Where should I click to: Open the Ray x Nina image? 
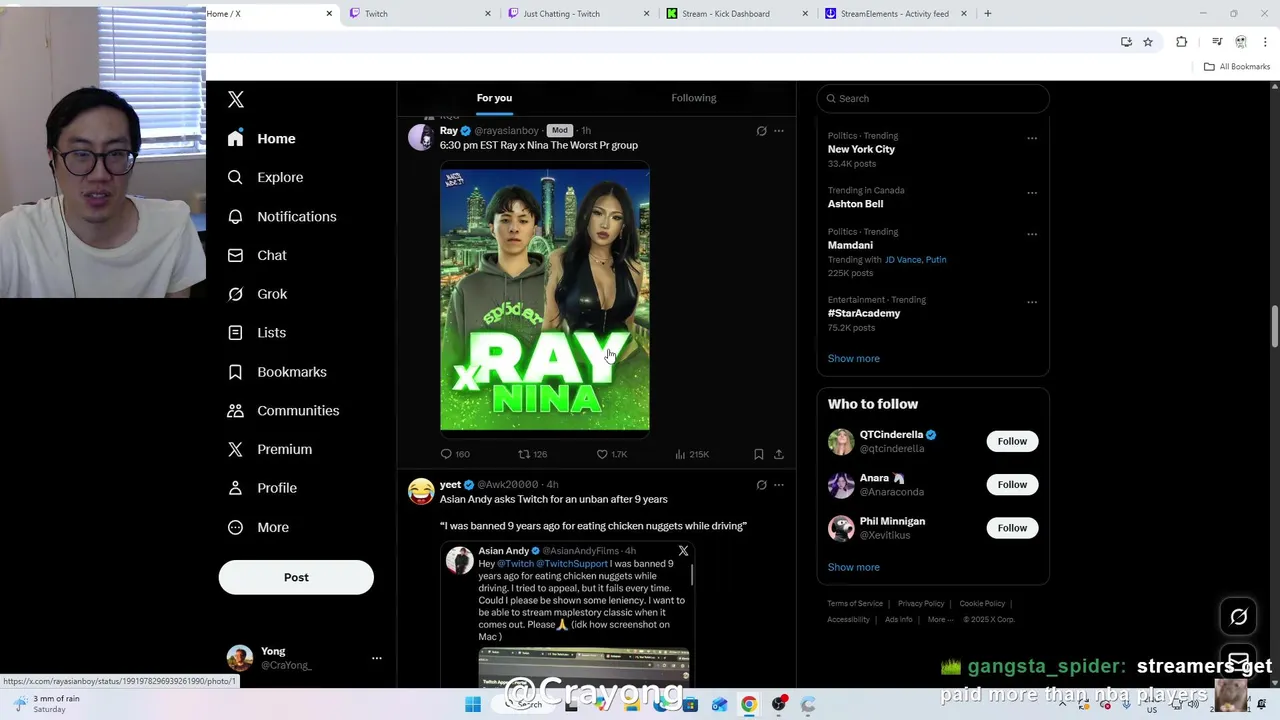pos(545,298)
